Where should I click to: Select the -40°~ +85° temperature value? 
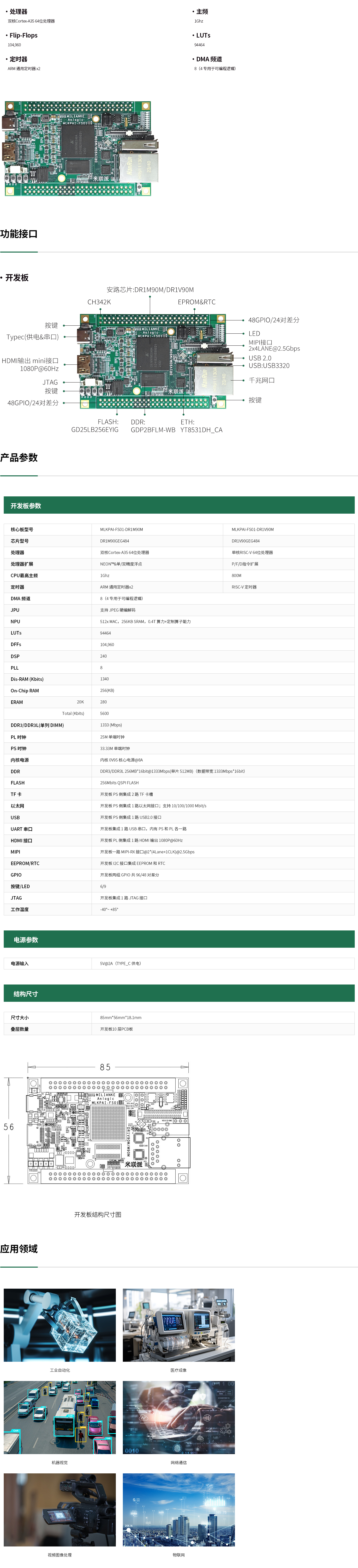click(x=109, y=909)
